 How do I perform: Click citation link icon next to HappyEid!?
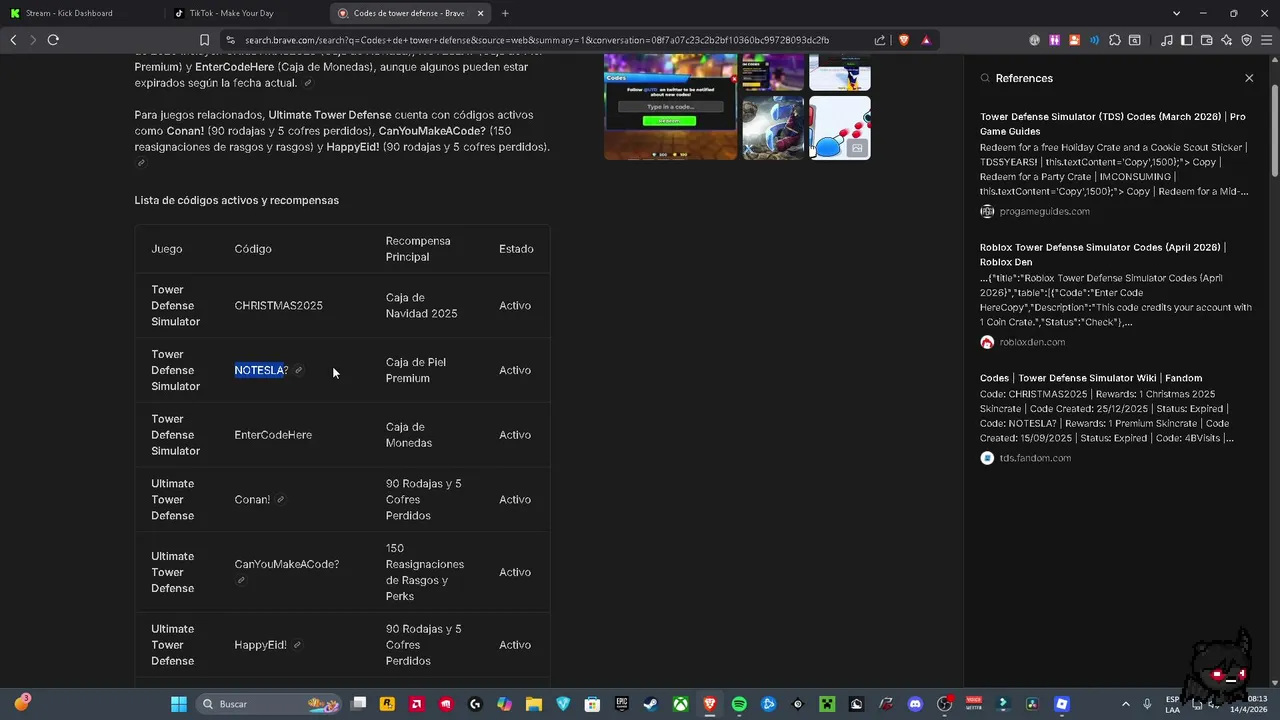pyautogui.click(x=297, y=645)
